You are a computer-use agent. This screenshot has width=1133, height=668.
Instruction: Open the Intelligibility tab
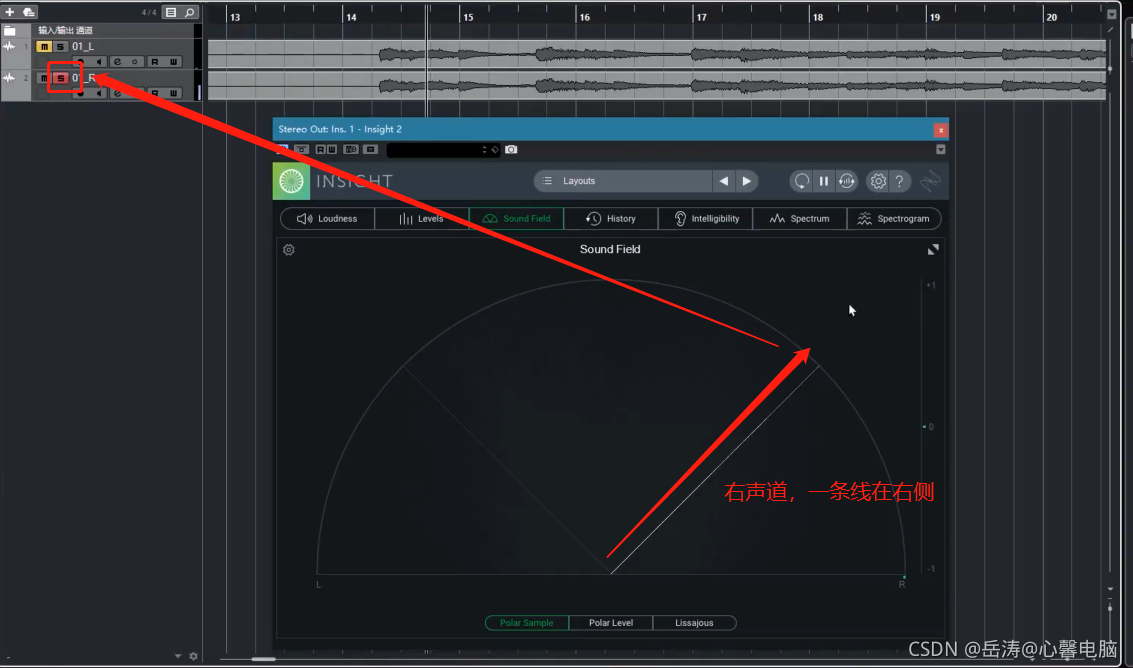(x=705, y=218)
